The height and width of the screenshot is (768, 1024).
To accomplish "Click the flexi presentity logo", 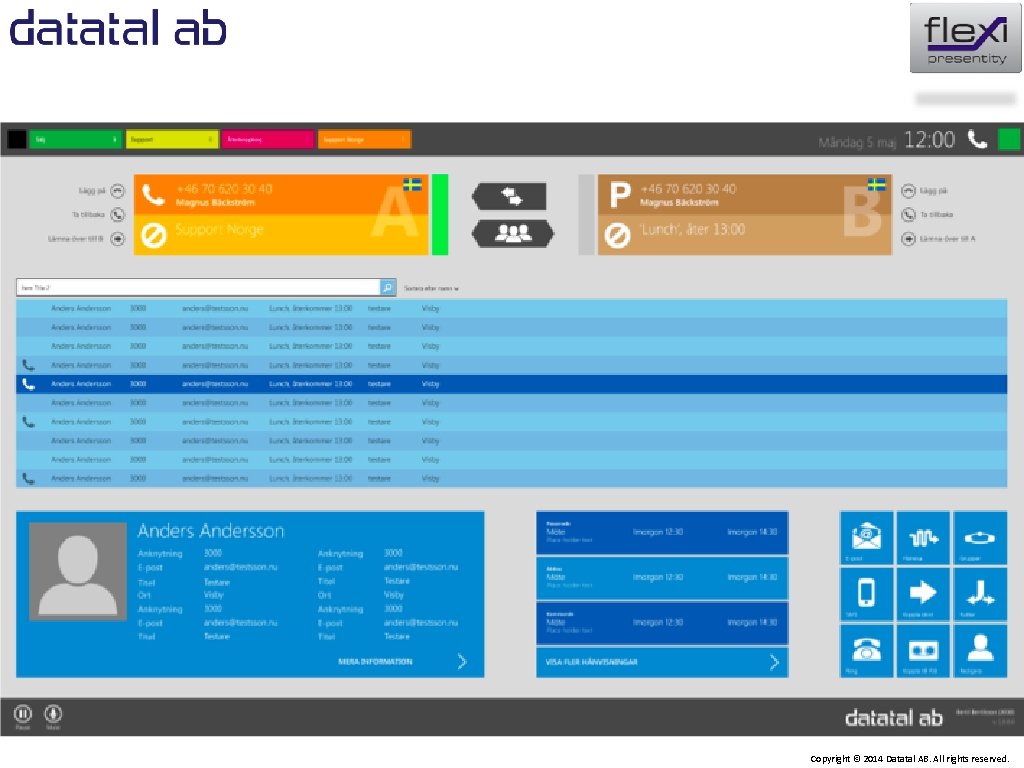I will [965, 38].
